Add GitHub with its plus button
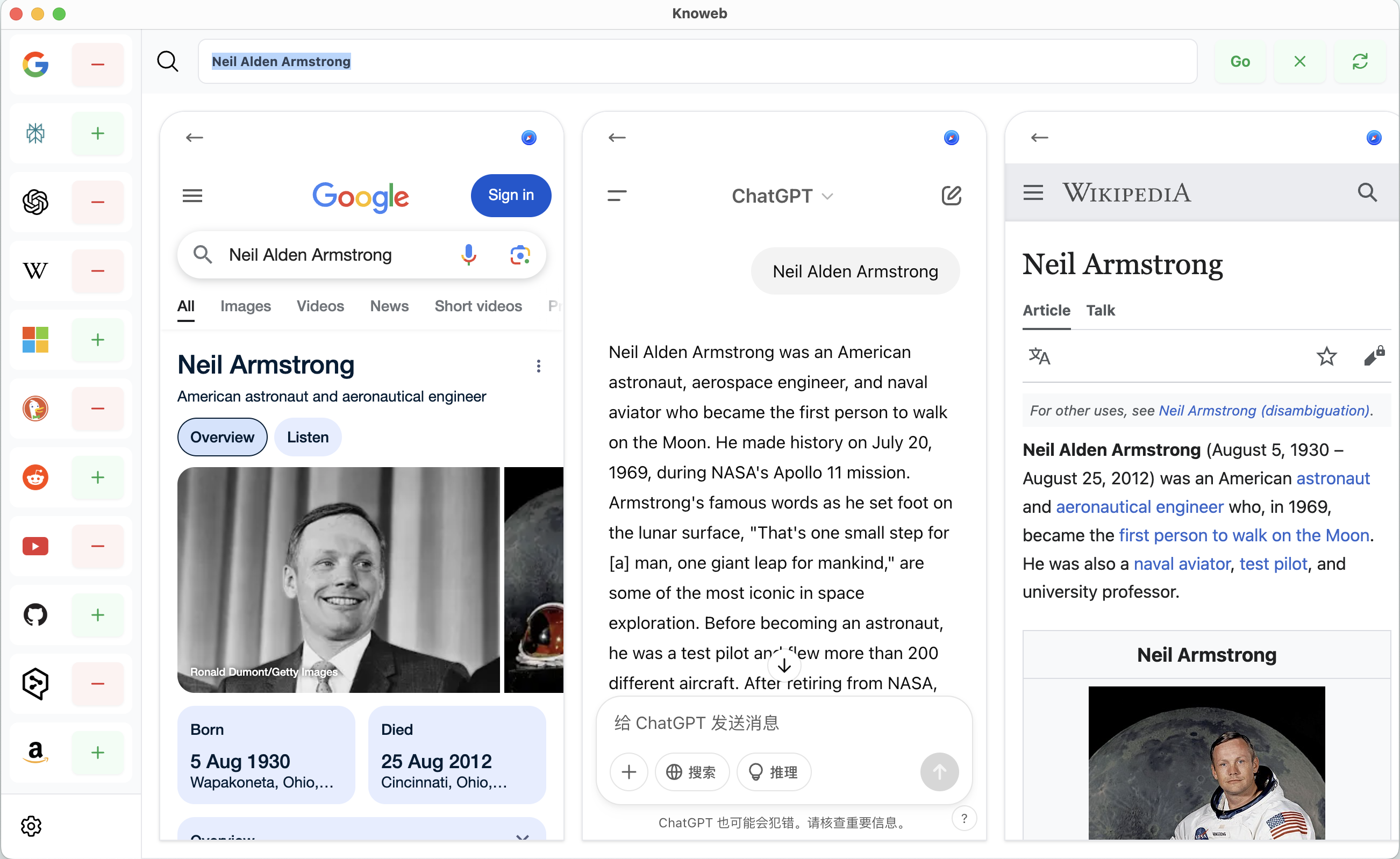Image resolution: width=1400 pixels, height=859 pixels. pos(98,615)
